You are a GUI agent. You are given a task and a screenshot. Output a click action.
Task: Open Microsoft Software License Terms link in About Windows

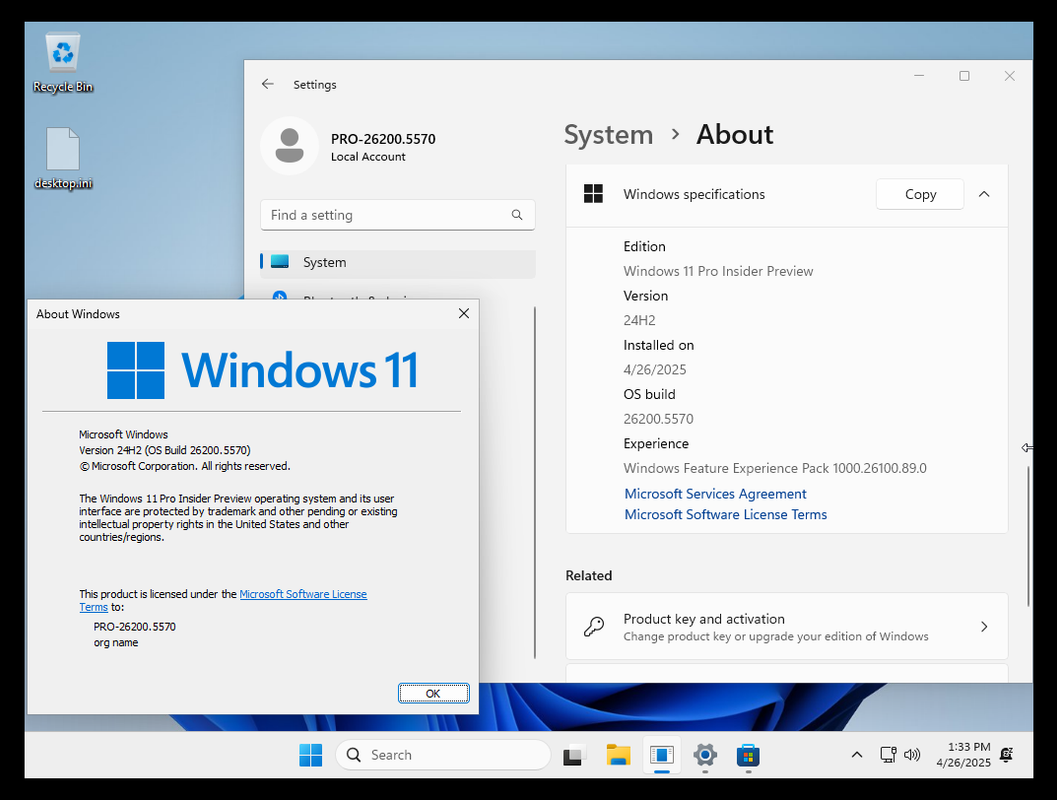(303, 594)
